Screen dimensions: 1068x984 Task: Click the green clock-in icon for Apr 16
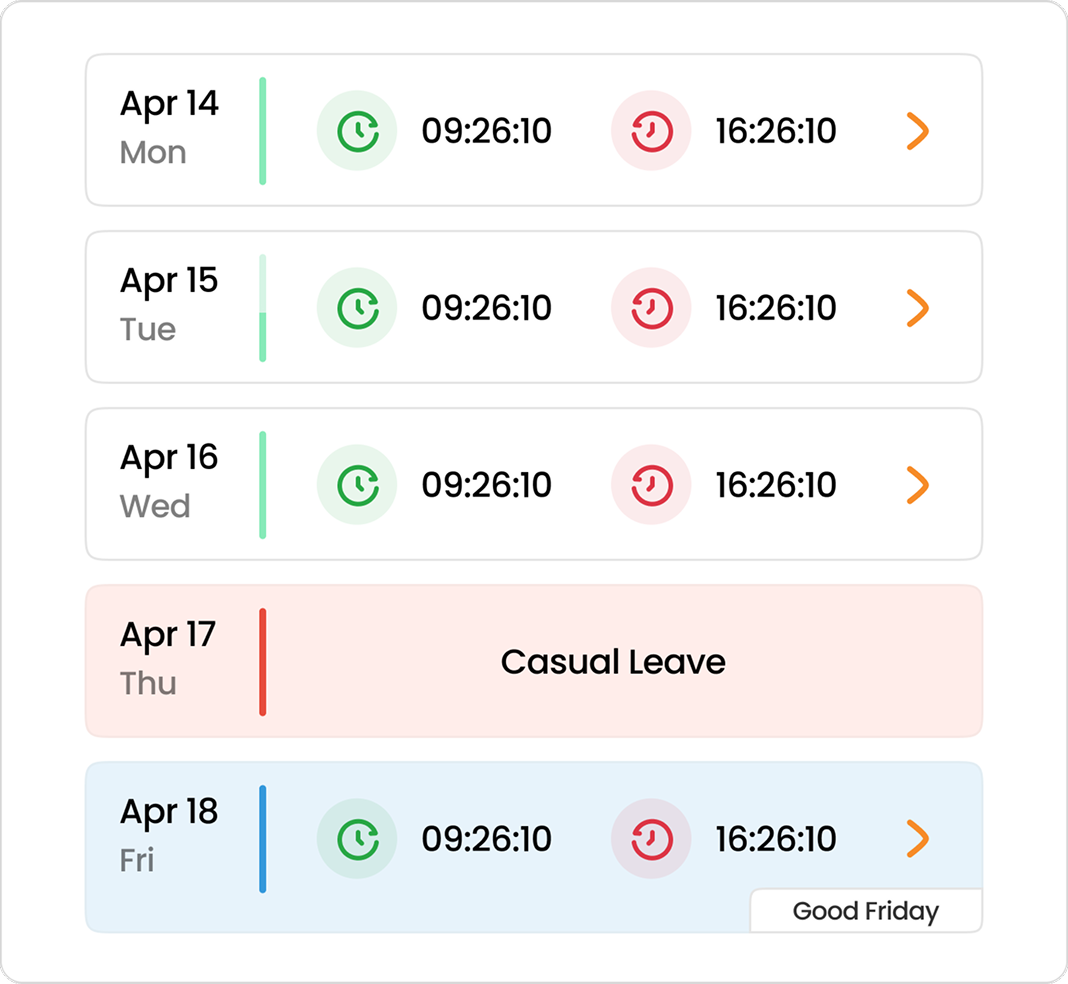[x=357, y=485]
